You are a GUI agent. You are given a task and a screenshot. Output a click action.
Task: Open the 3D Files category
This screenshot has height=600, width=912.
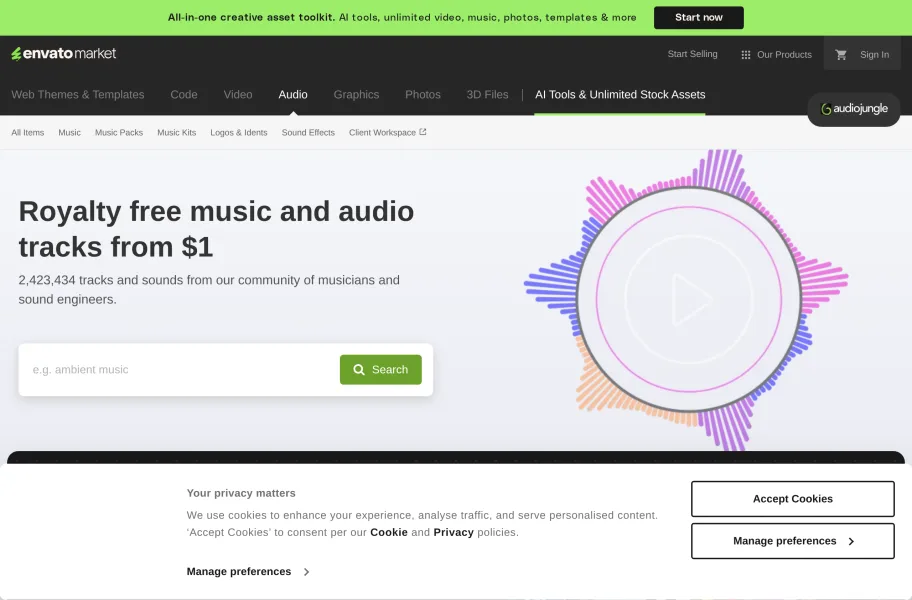point(487,94)
